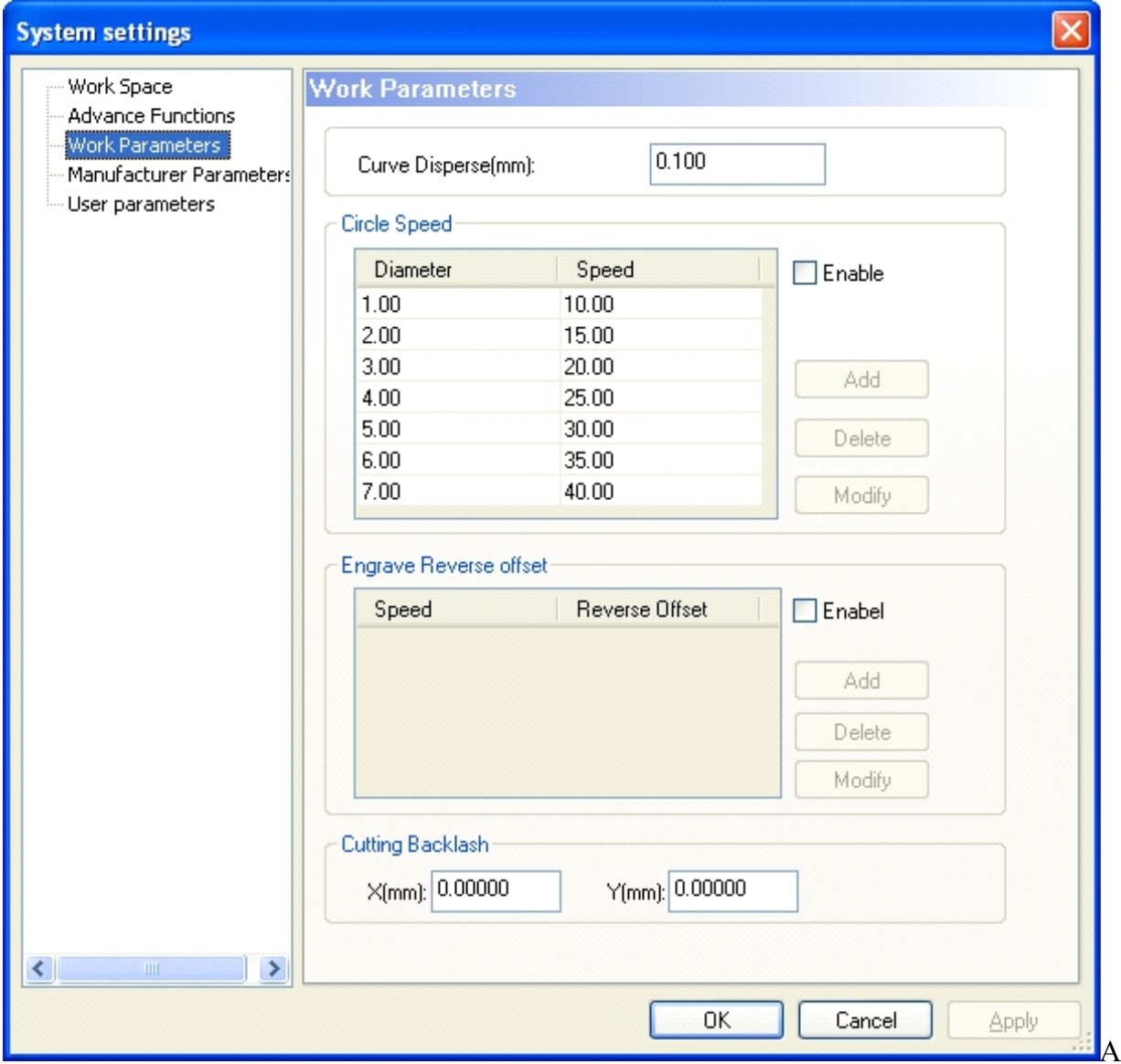Click the Cutting Backlash Y(mm) field
The width and height of the screenshot is (1121, 1064).
pos(732,890)
